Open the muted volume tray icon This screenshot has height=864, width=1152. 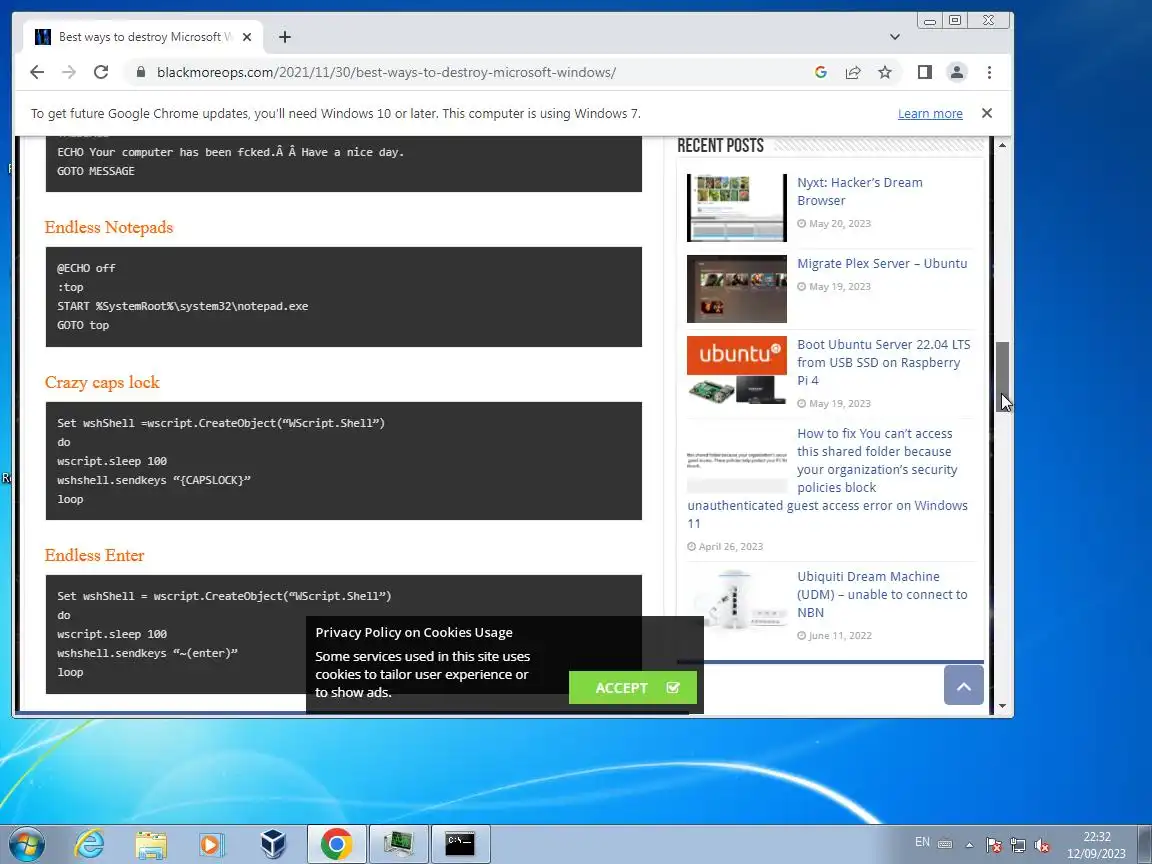click(1041, 845)
